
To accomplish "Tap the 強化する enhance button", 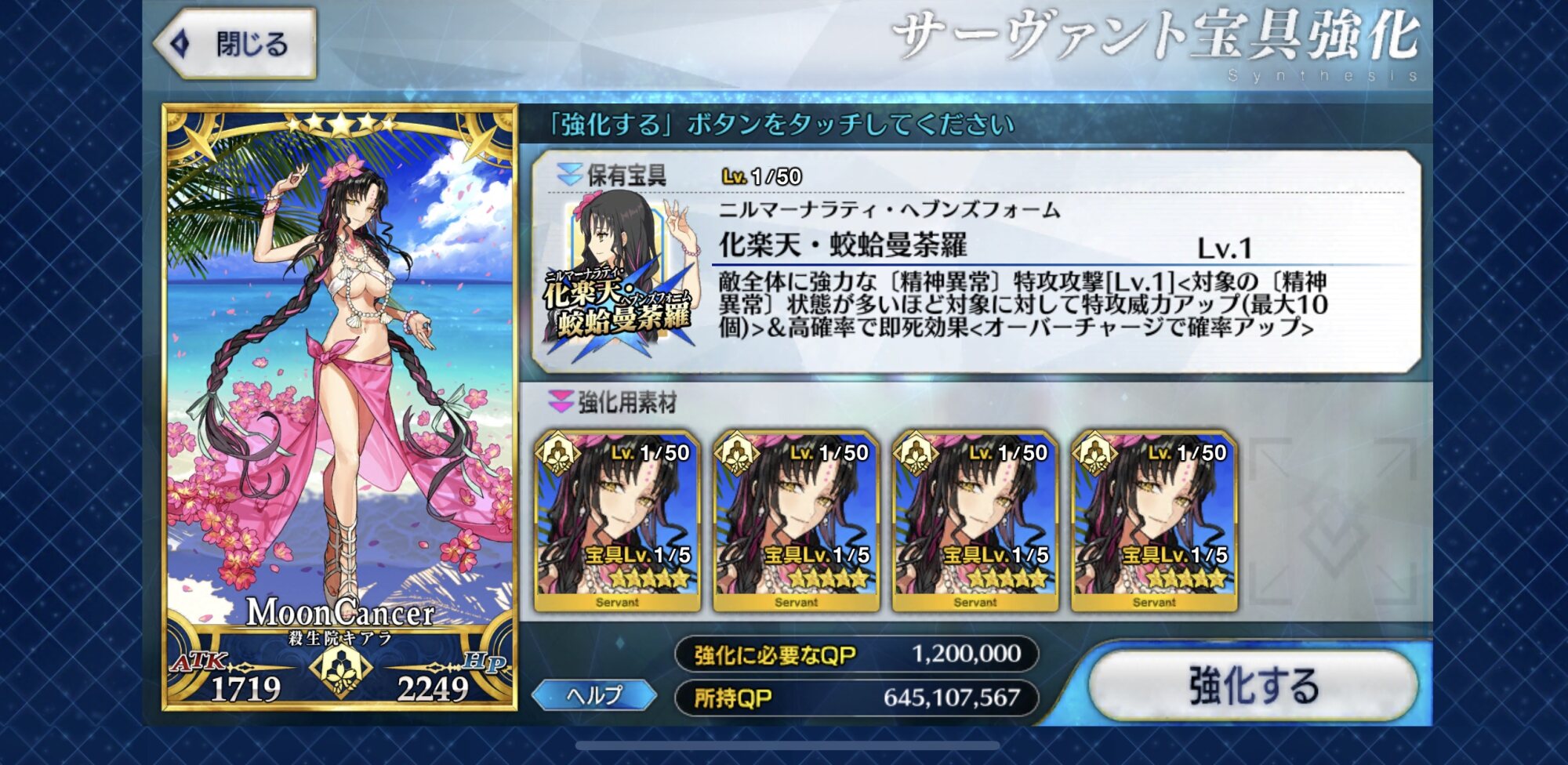I will click(1252, 684).
